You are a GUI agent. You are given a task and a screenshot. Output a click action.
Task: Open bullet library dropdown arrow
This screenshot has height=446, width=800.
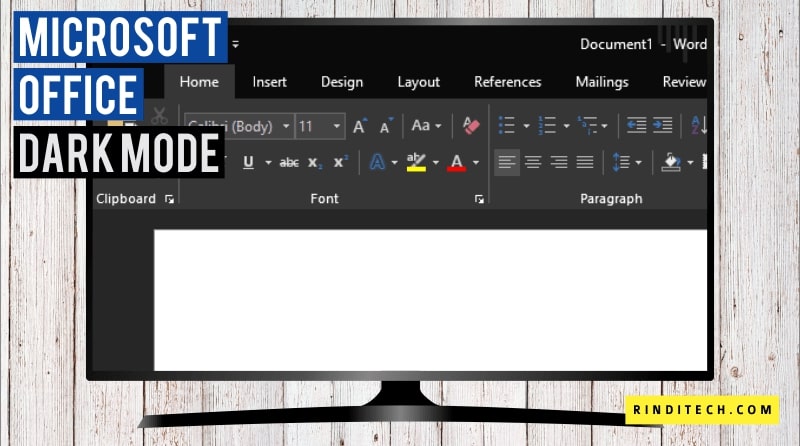click(x=526, y=126)
